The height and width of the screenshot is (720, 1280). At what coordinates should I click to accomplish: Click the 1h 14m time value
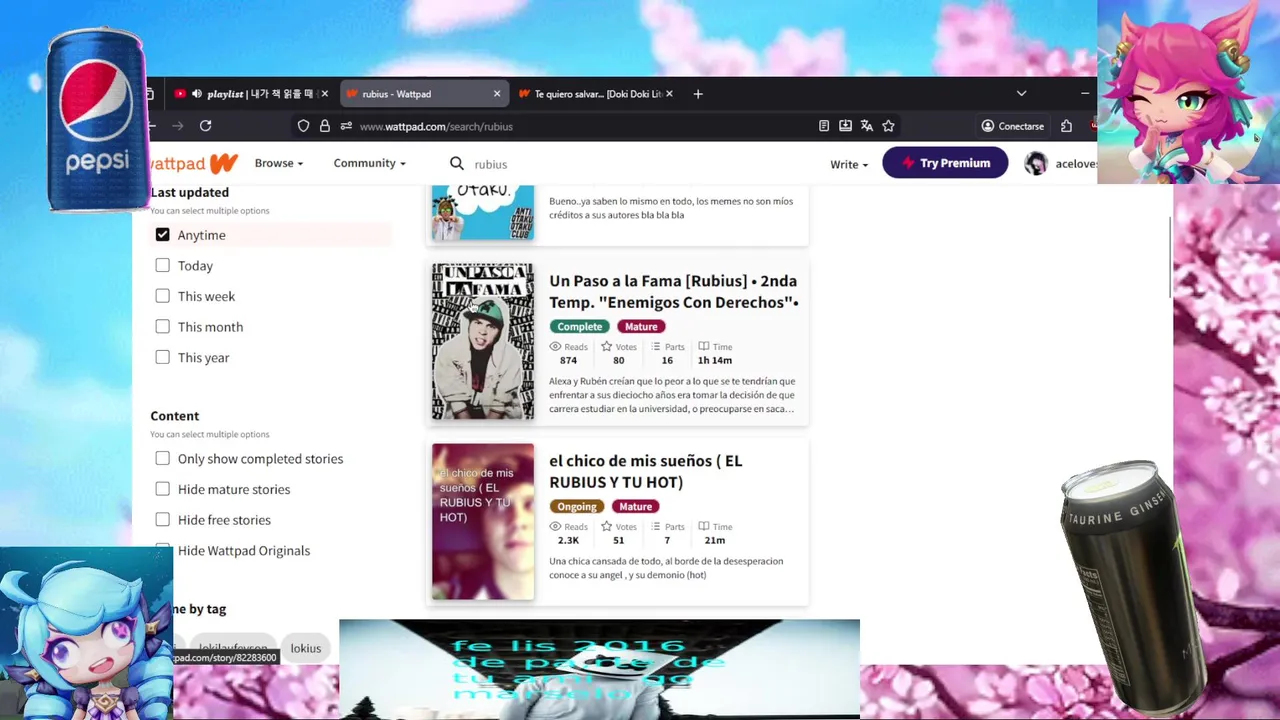pyautogui.click(x=714, y=360)
